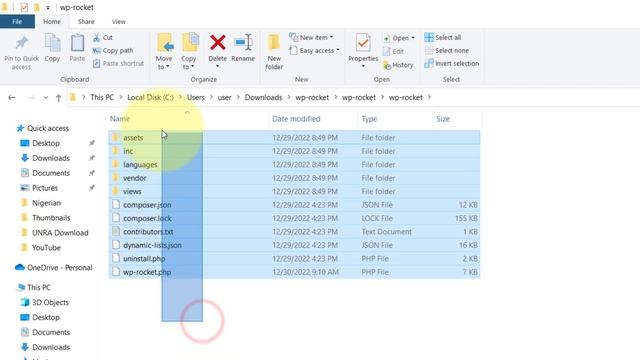Open the File tab

pyautogui.click(x=17, y=22)
